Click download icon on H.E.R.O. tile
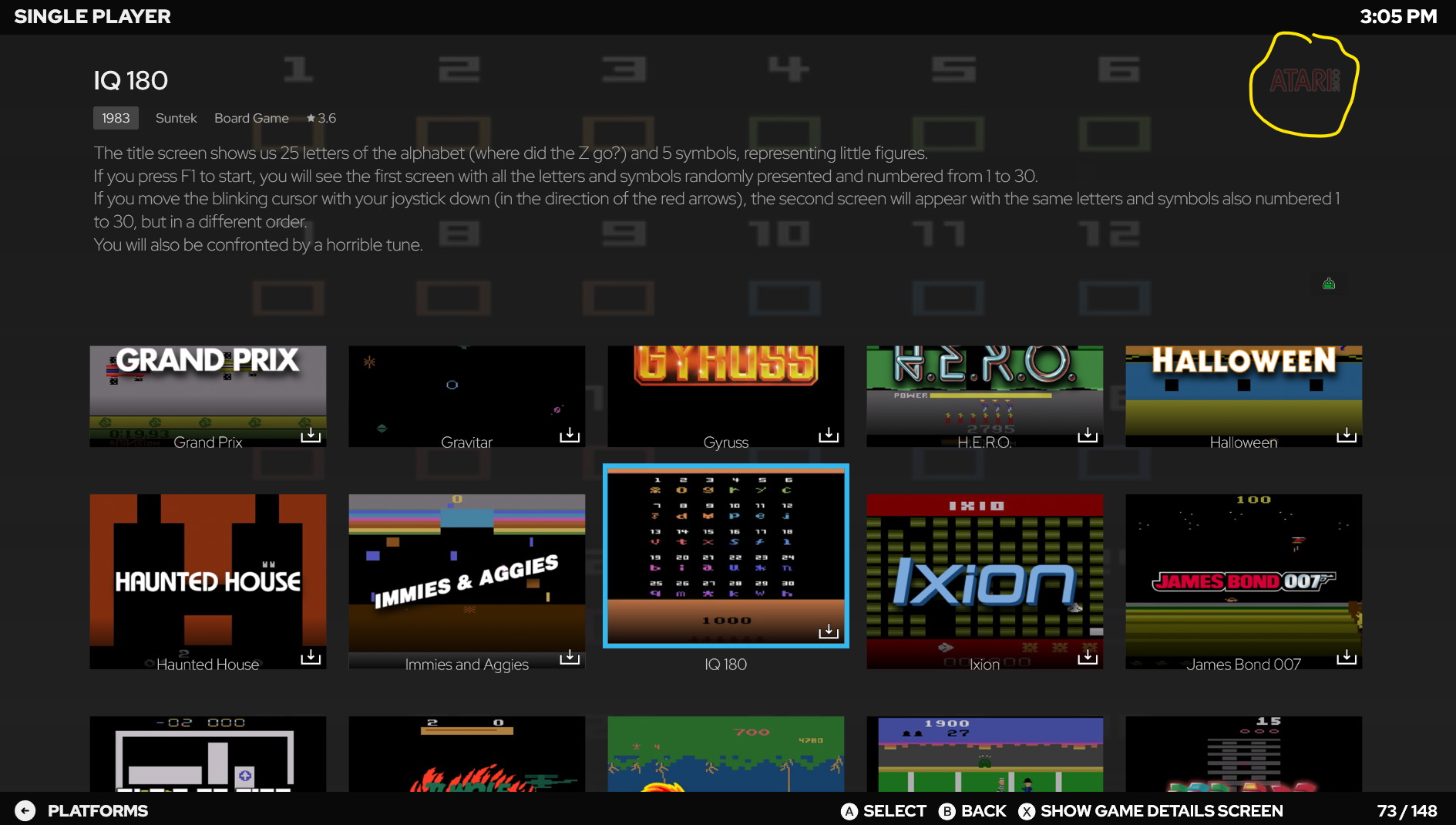 [x=1088, y=435]
